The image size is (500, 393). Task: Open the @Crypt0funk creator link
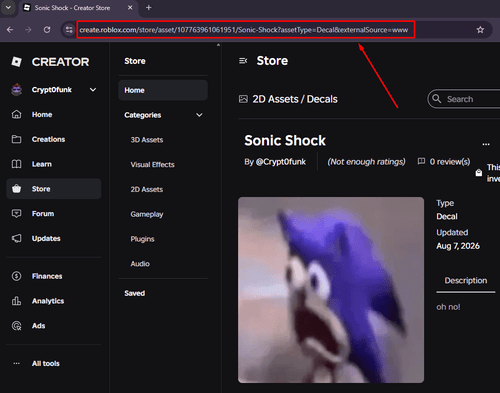[x=280, y=162]
